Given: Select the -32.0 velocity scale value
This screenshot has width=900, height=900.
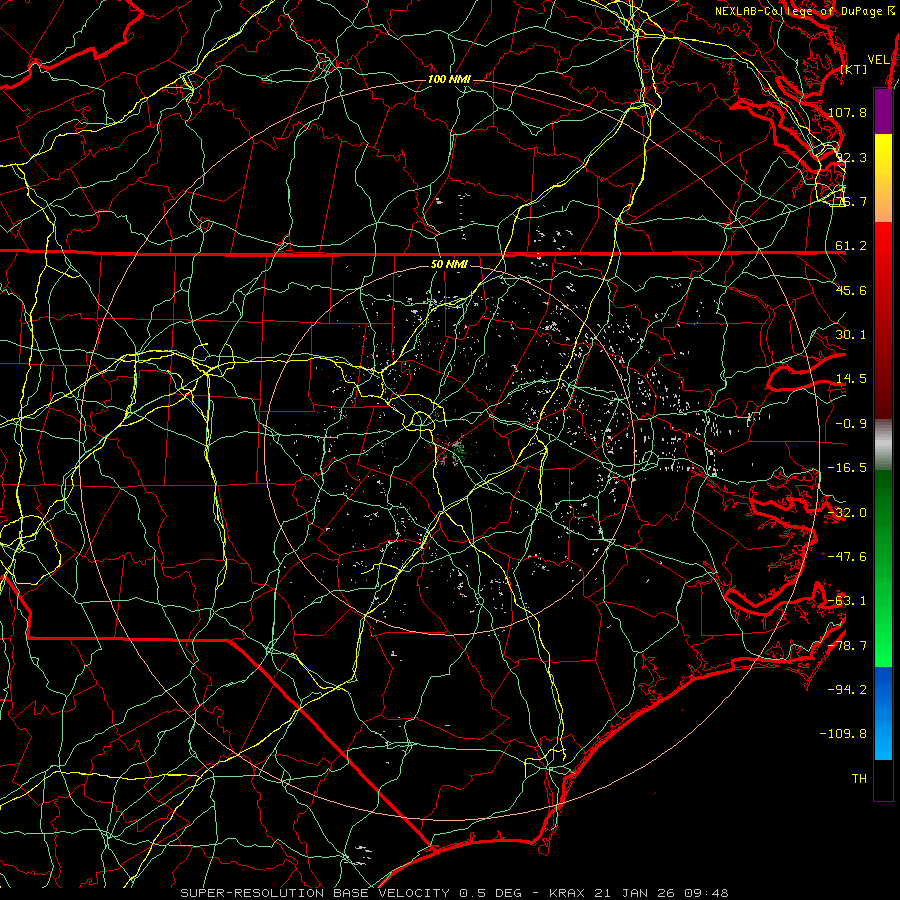Looking at the screenshot, I should [x=847, y=513].
